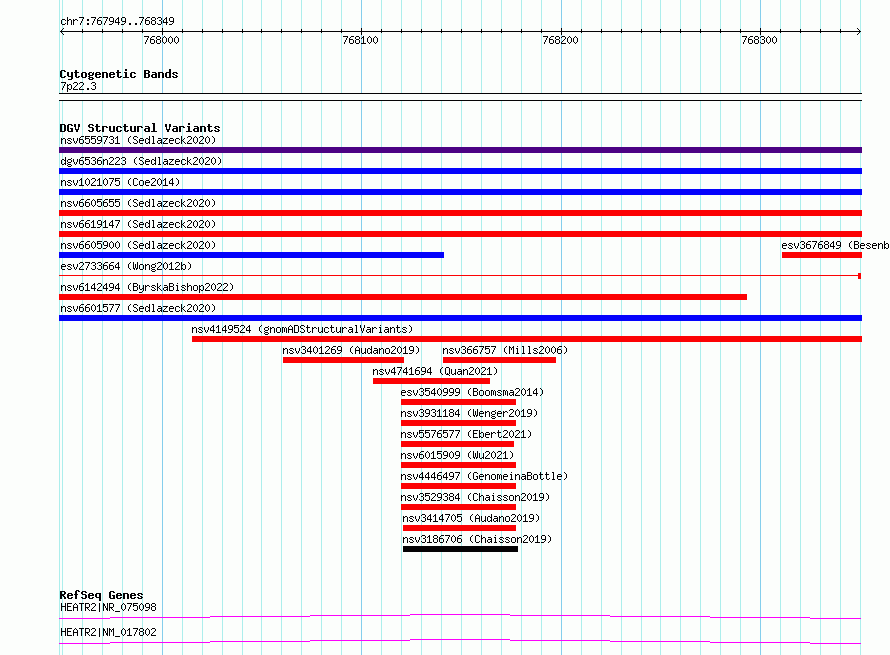Open nsv4149524 (gnomADStructuralVariants) label

click(x=302, y=329)
